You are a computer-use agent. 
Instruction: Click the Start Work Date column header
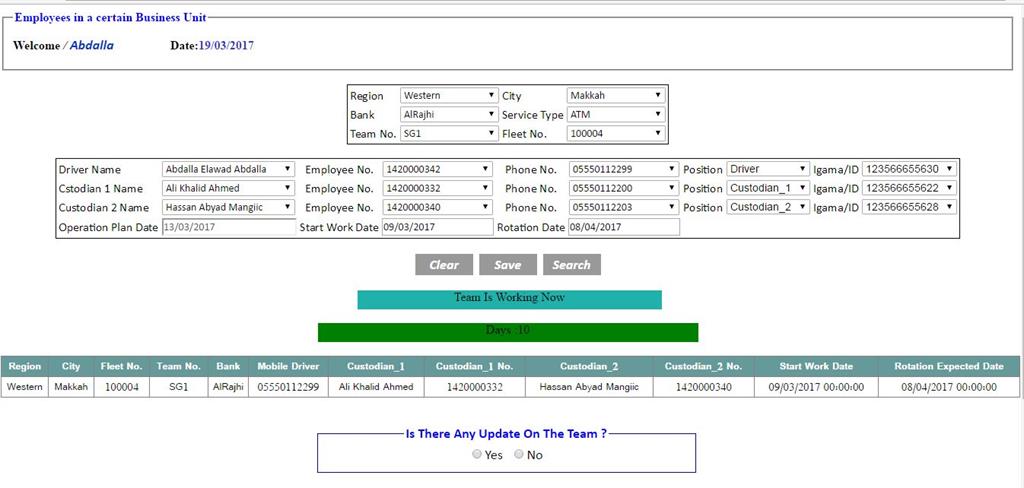click(x=816, y=366)
